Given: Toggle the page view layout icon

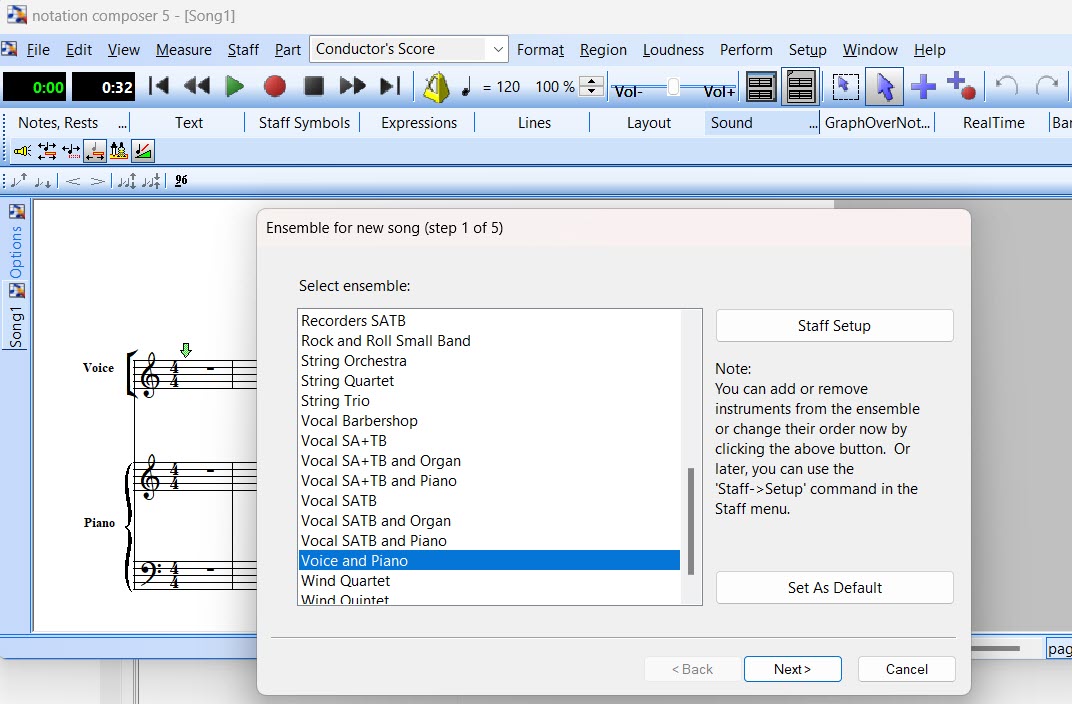Looking at the screenshot, I should pyautogui.click(x=761, y=87).
